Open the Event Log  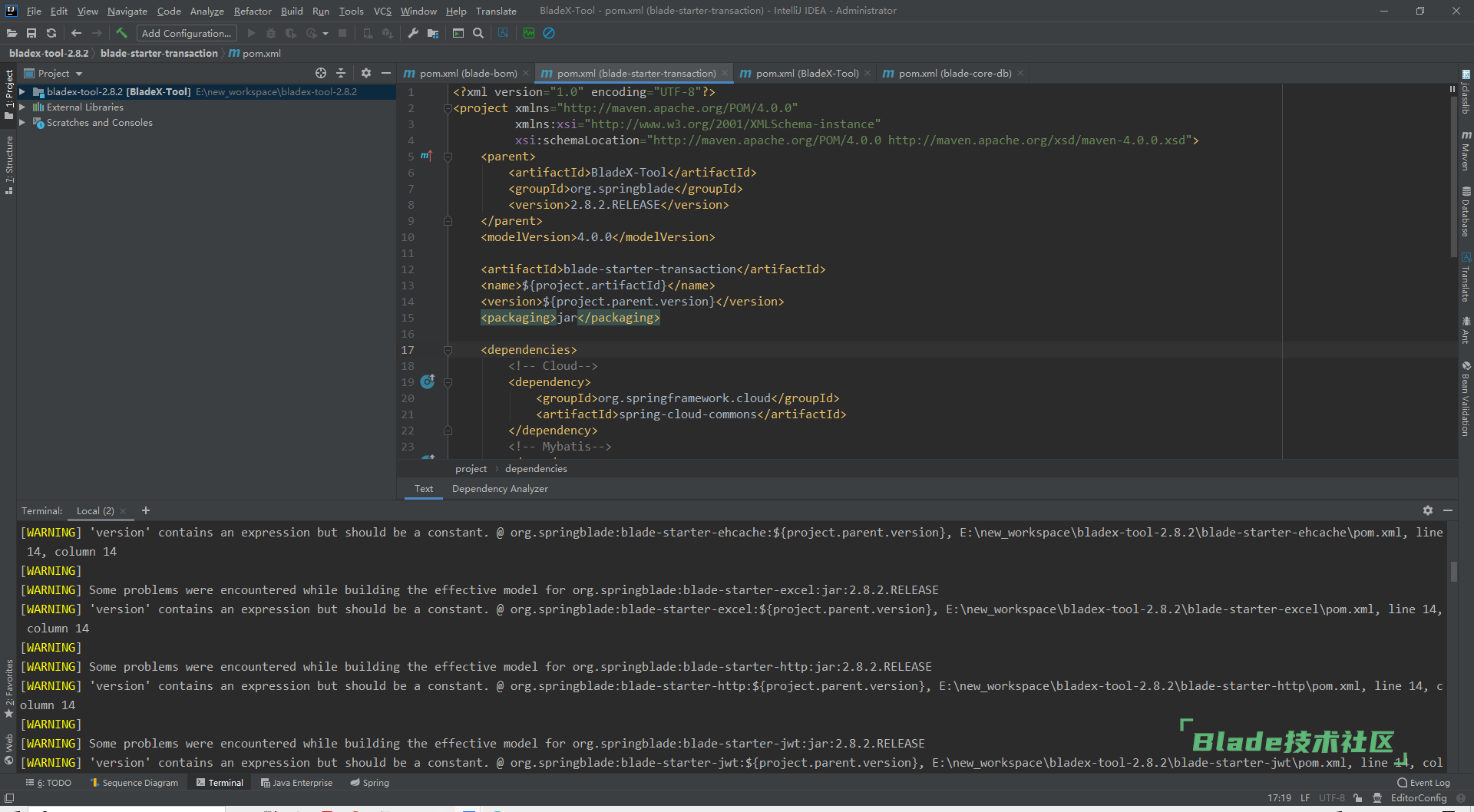1424,783
